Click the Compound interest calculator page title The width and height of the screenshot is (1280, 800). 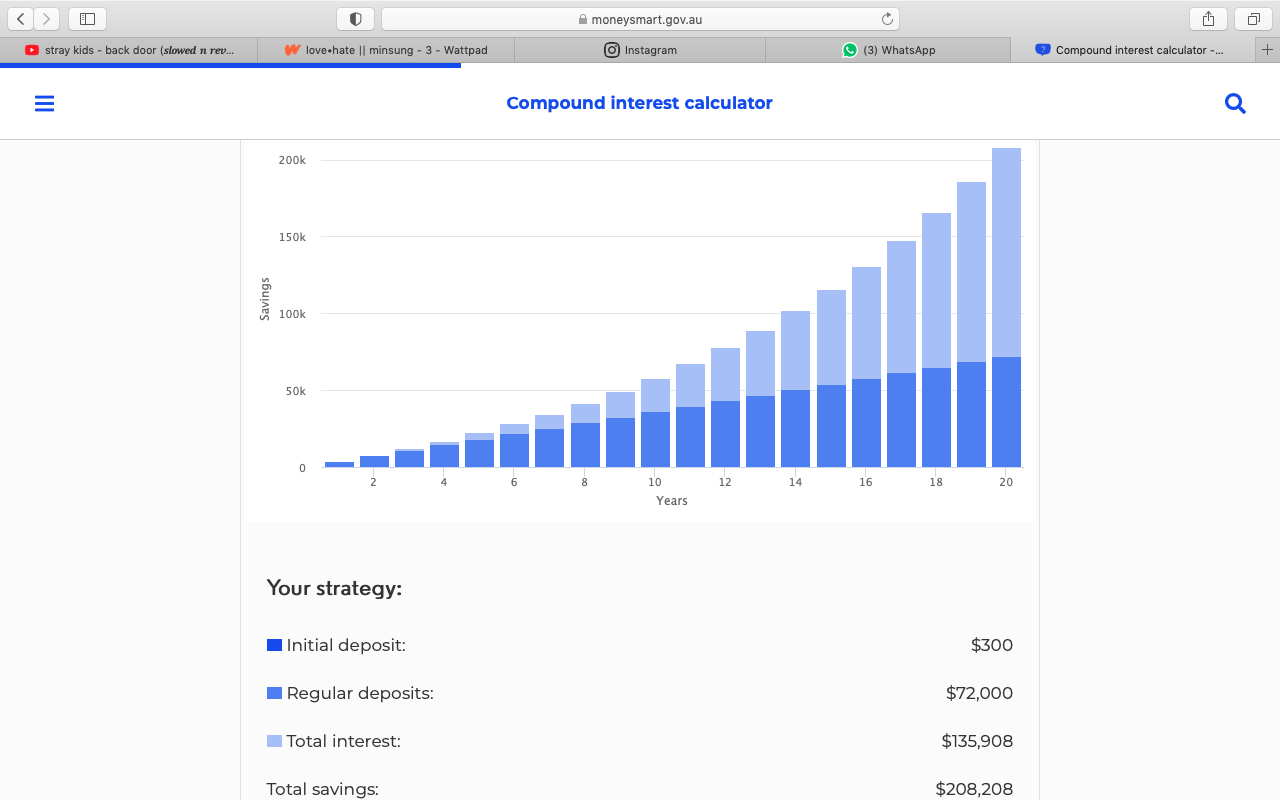coord(639,103)
